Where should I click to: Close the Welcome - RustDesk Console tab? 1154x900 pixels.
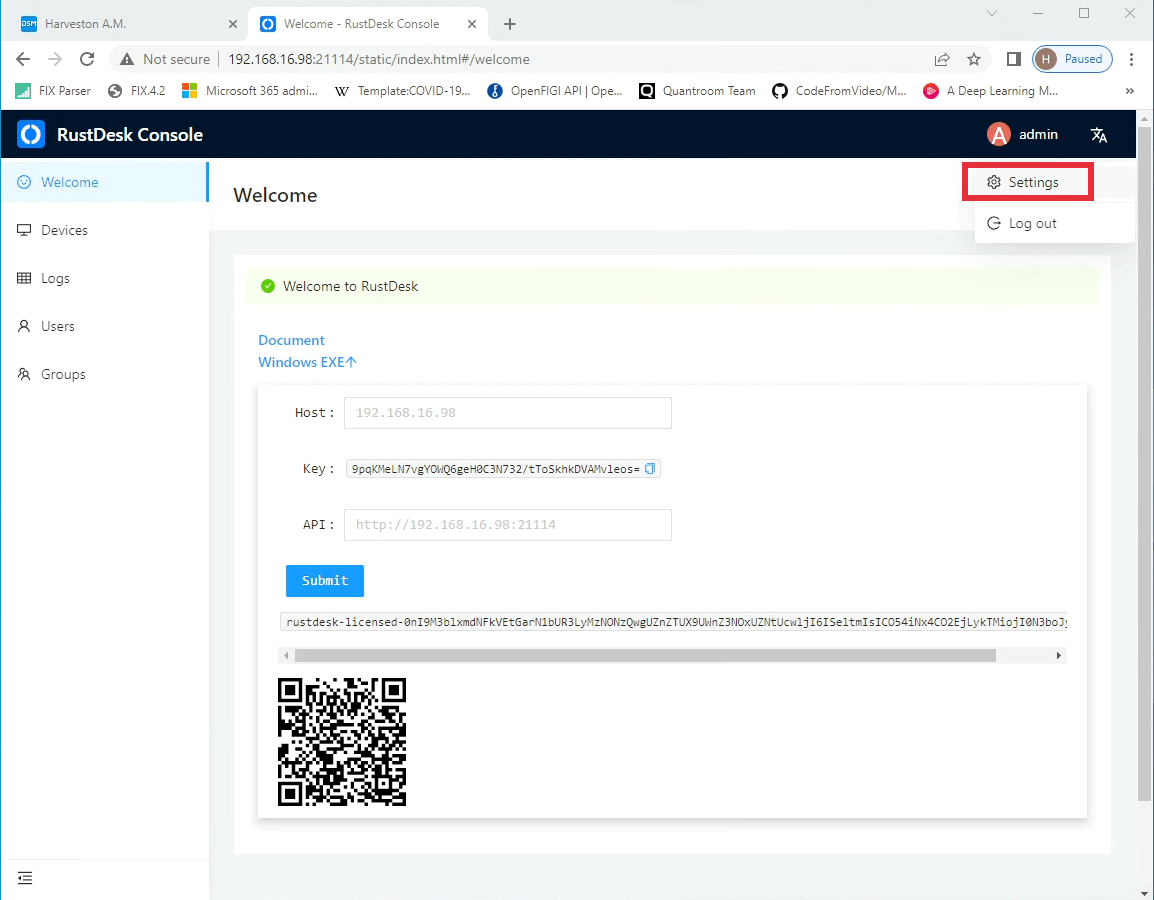472,24
